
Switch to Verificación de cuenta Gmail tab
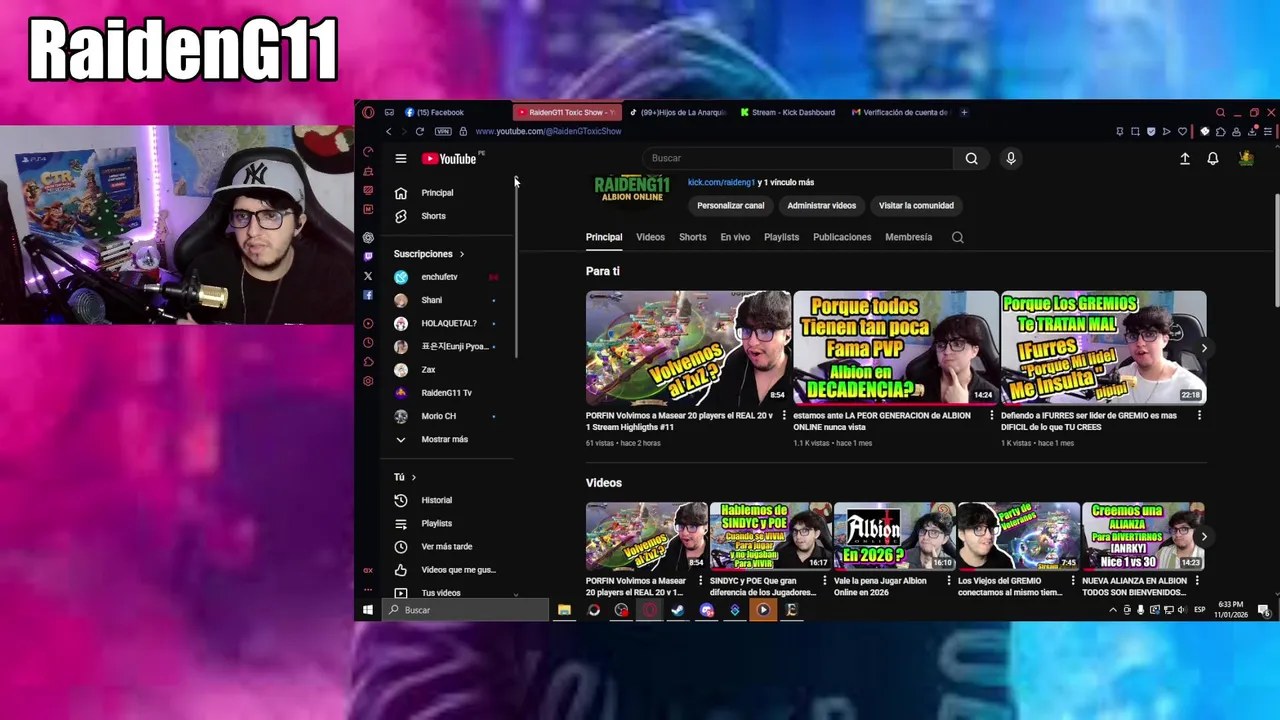[900, 112]
